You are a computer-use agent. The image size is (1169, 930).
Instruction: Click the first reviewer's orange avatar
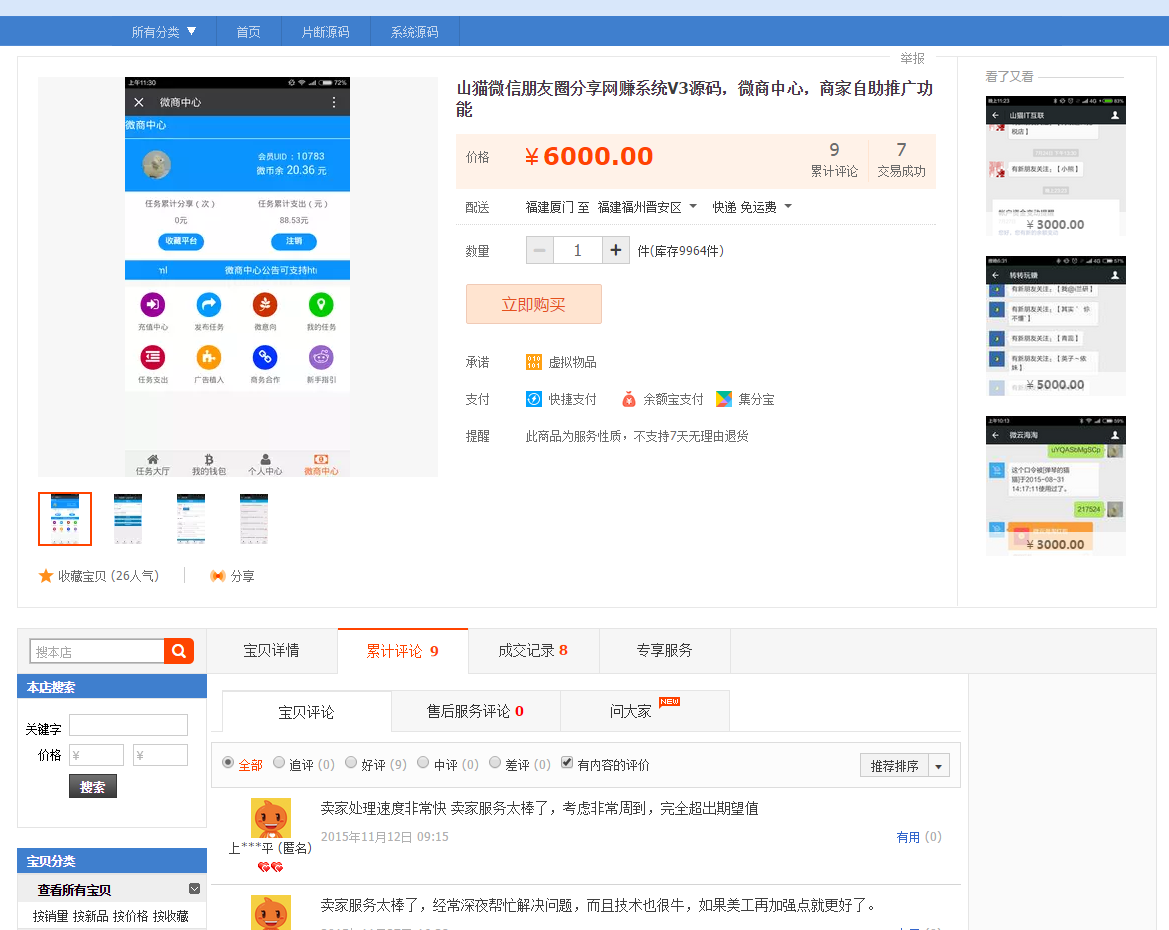[x=271, y=818]
